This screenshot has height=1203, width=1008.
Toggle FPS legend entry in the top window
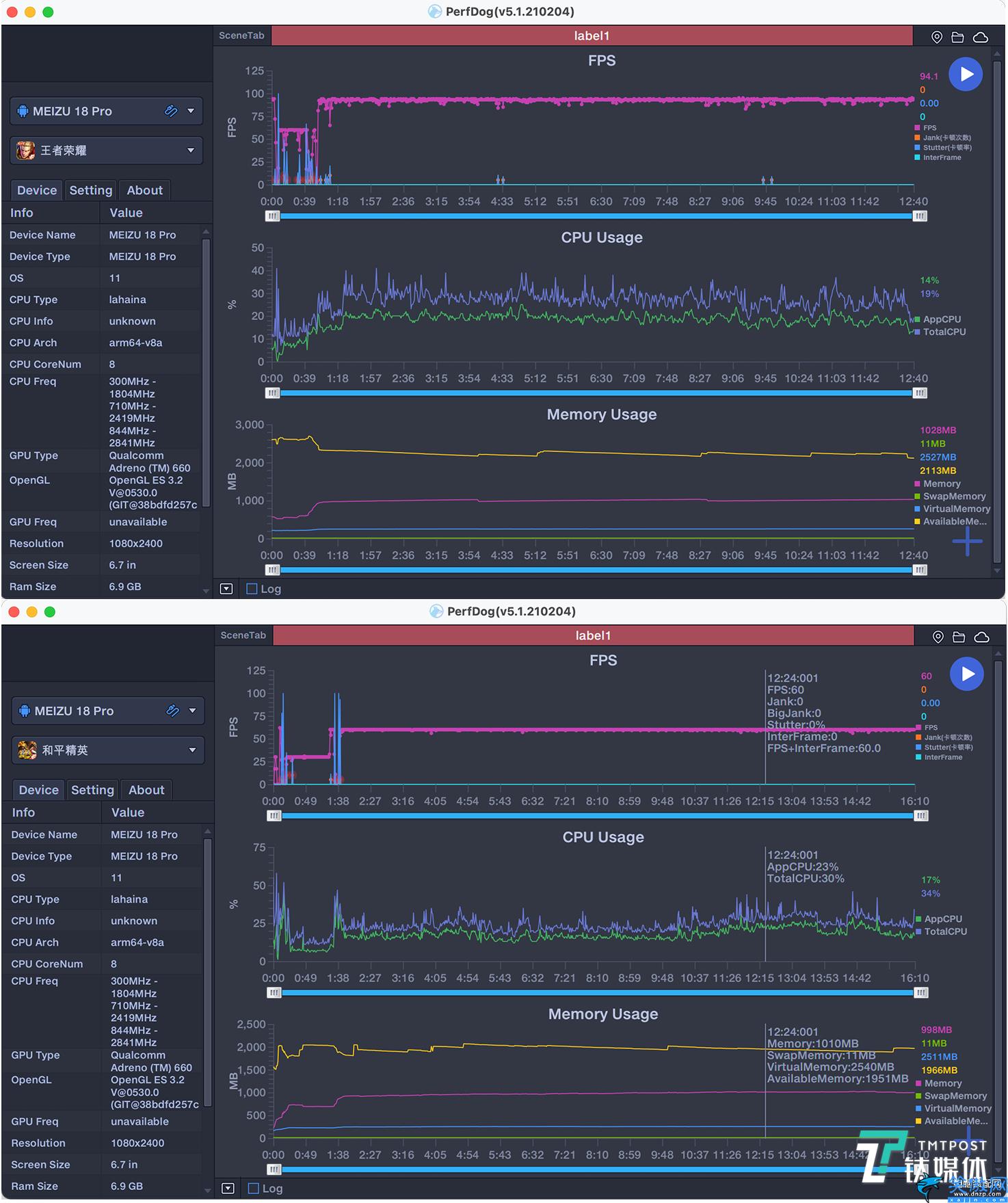click(x=926, y=128)
